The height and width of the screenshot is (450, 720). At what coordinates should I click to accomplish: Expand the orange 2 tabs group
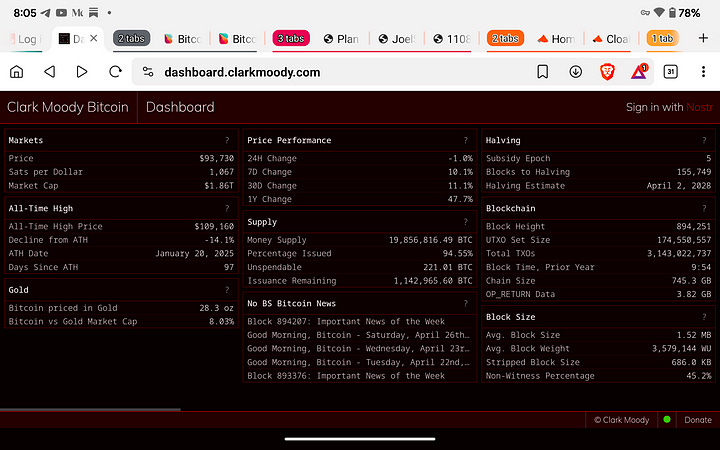505,39
